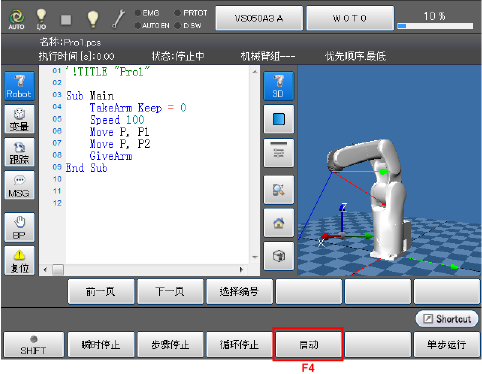Click 下一页 next page button
Screen dimensions: 482x374
point(170,292)
